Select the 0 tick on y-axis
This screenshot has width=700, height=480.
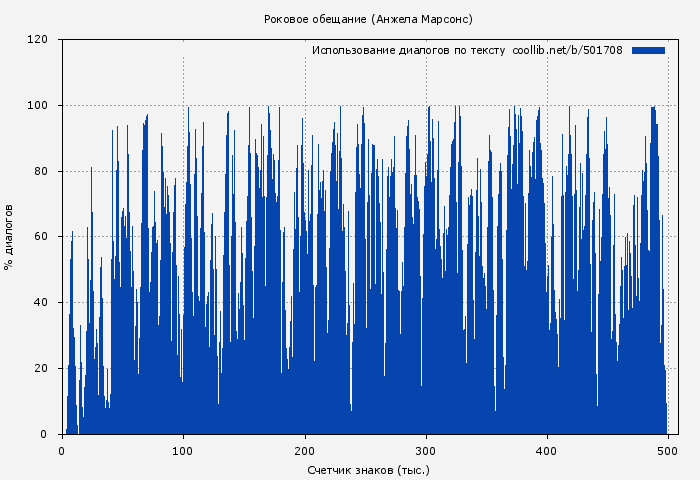pos(44,434)
